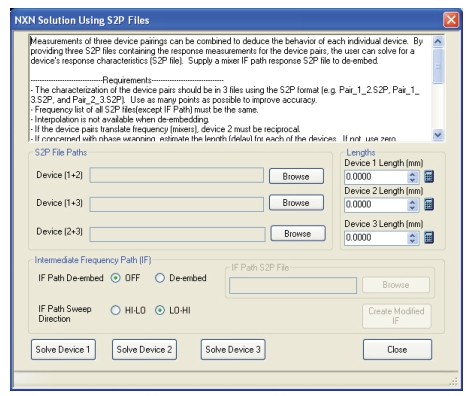Click the Device 2 Length value field
This screenshot has height=396, width=473.
click(376, 204)
